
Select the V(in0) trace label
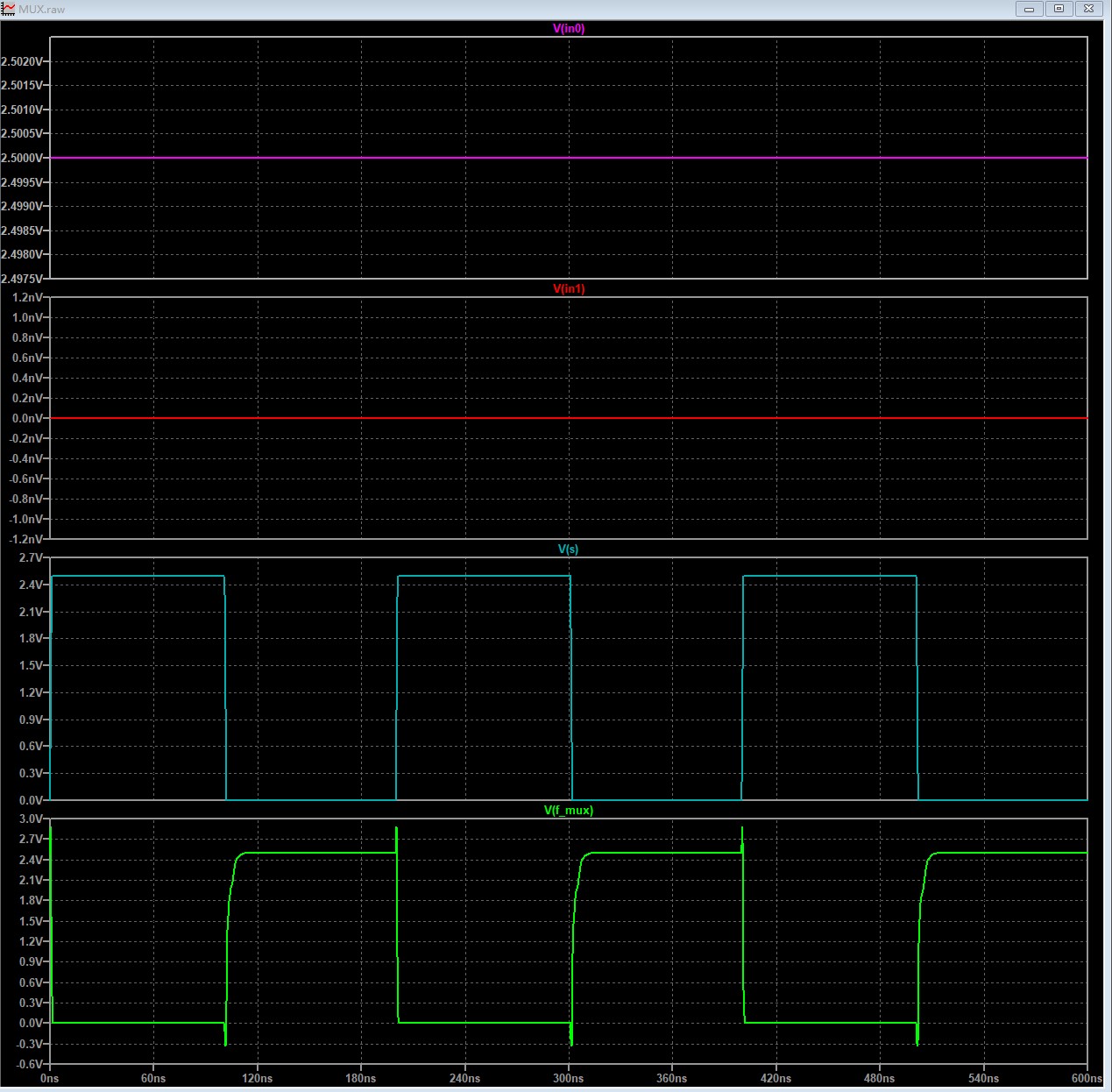(x=568, y=28)
